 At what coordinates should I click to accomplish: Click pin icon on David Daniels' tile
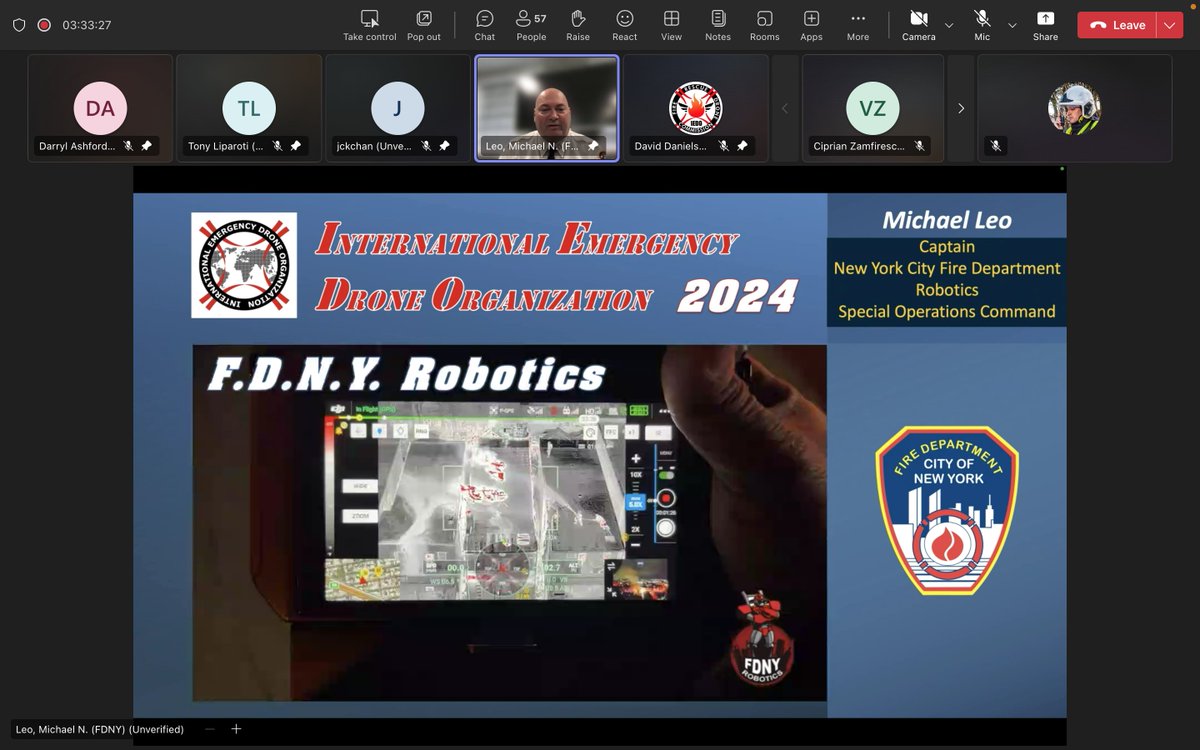coord(742,146)
